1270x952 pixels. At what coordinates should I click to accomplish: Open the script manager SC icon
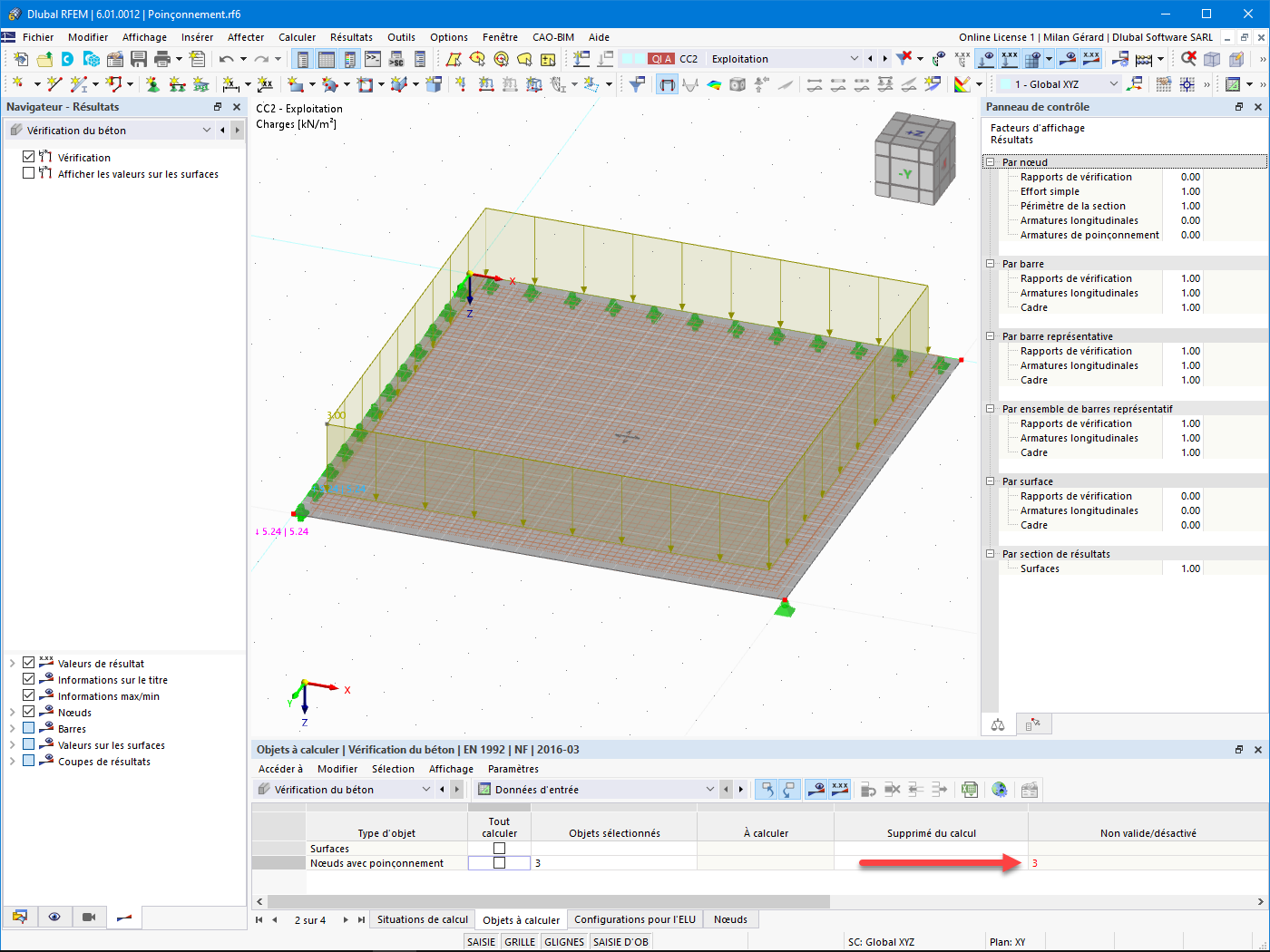(x=396, y=59)
